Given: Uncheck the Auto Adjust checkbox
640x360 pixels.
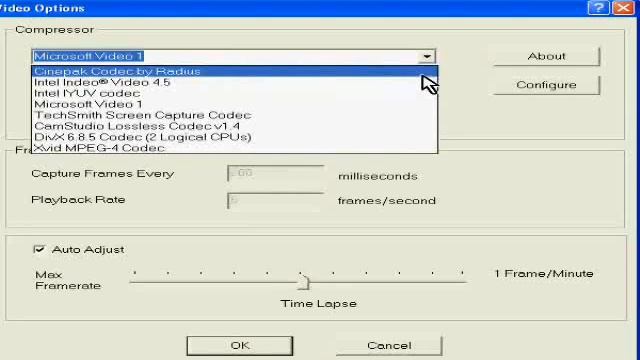Looking at the screenshot, I should pos(39,249).
